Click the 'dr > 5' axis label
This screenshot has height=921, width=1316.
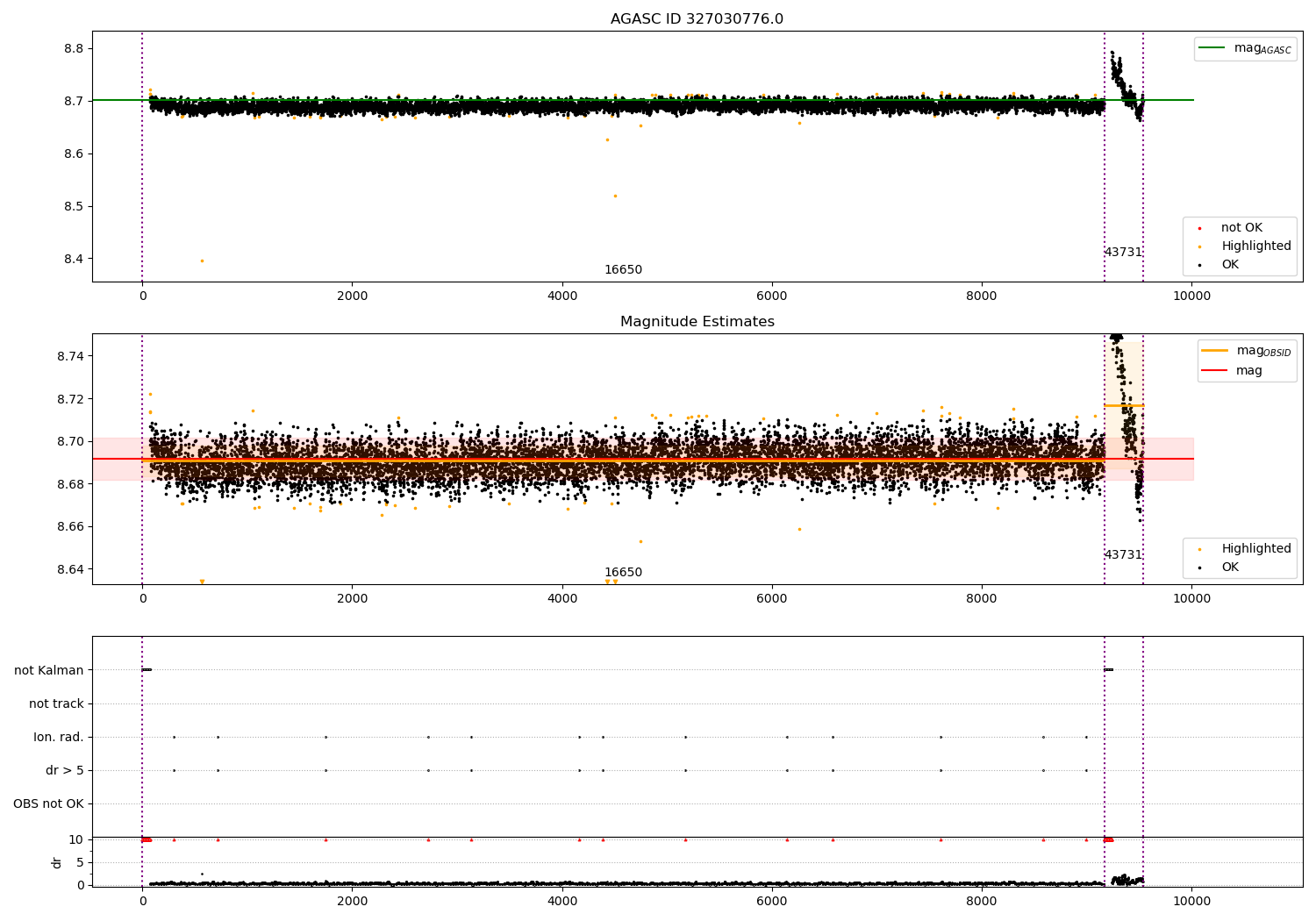[x=65, y=771]
